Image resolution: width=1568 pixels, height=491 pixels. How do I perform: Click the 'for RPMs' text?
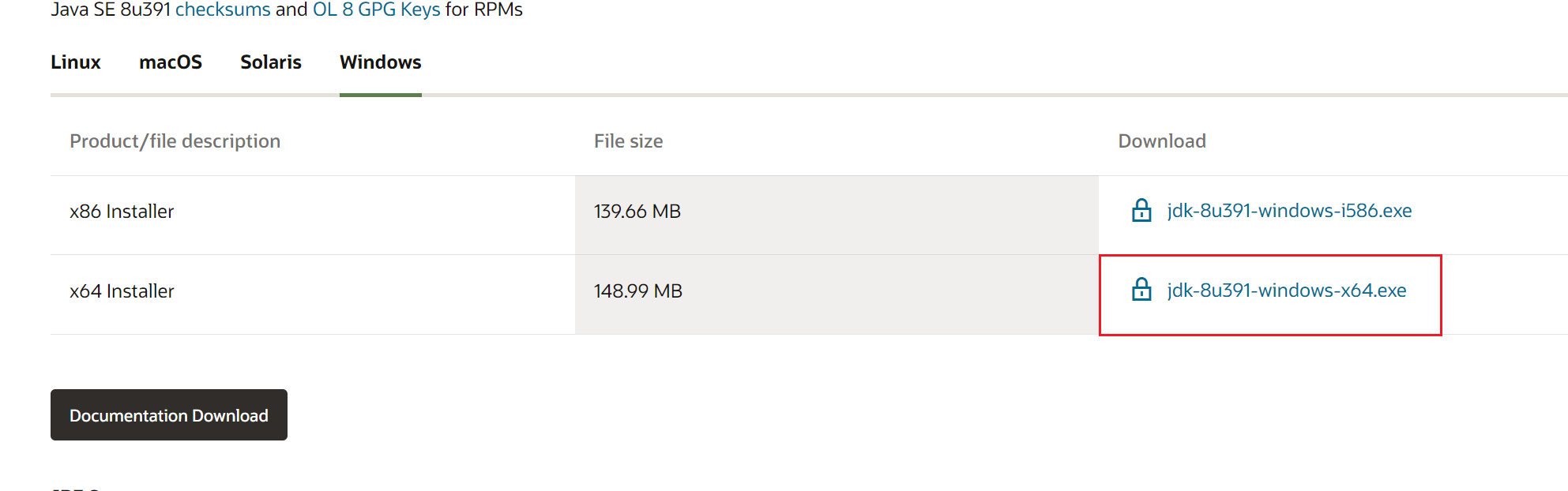pos(483,10)
